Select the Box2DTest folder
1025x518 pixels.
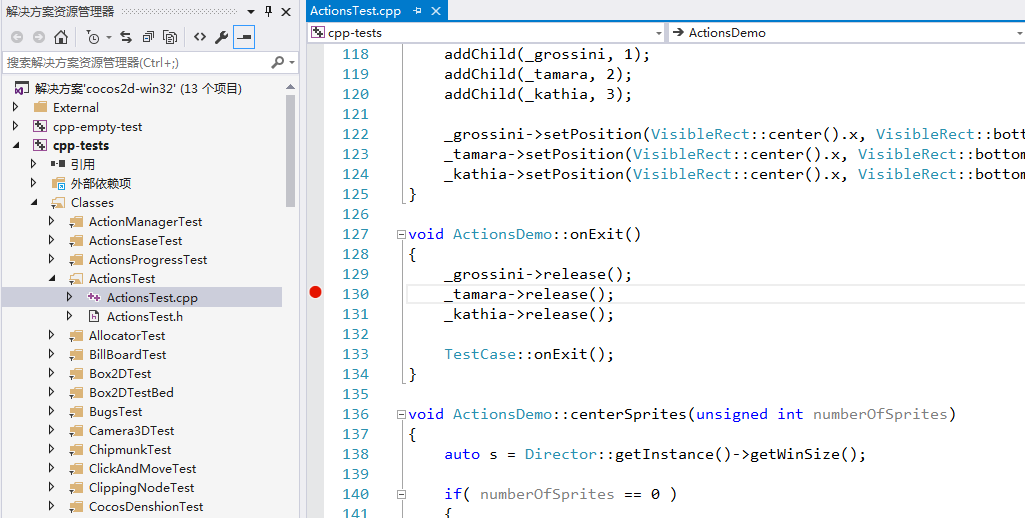(x=120, y=373)
